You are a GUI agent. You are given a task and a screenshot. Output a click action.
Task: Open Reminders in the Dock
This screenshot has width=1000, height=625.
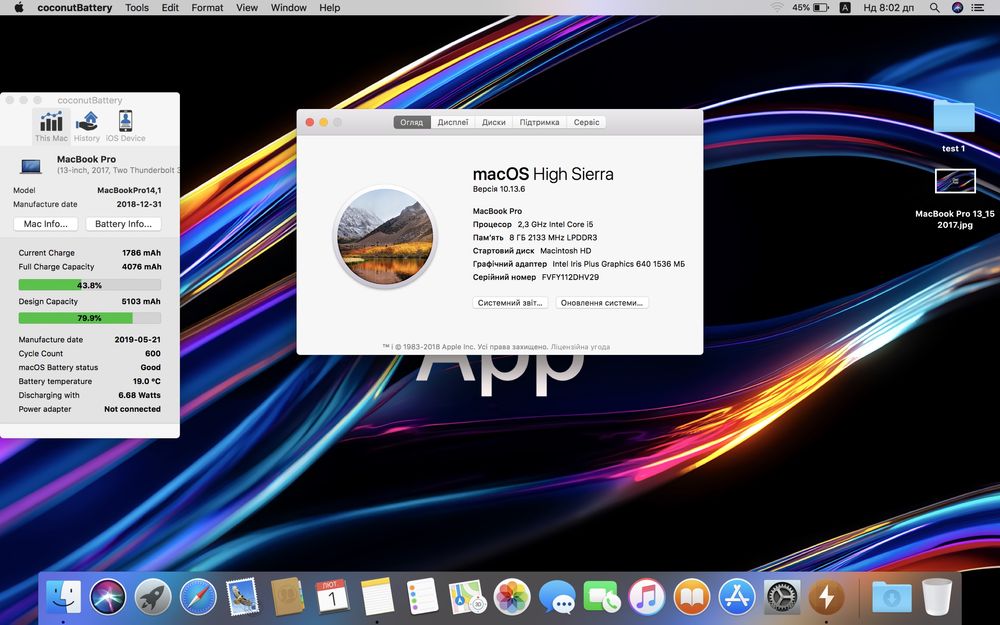[422, 598]
